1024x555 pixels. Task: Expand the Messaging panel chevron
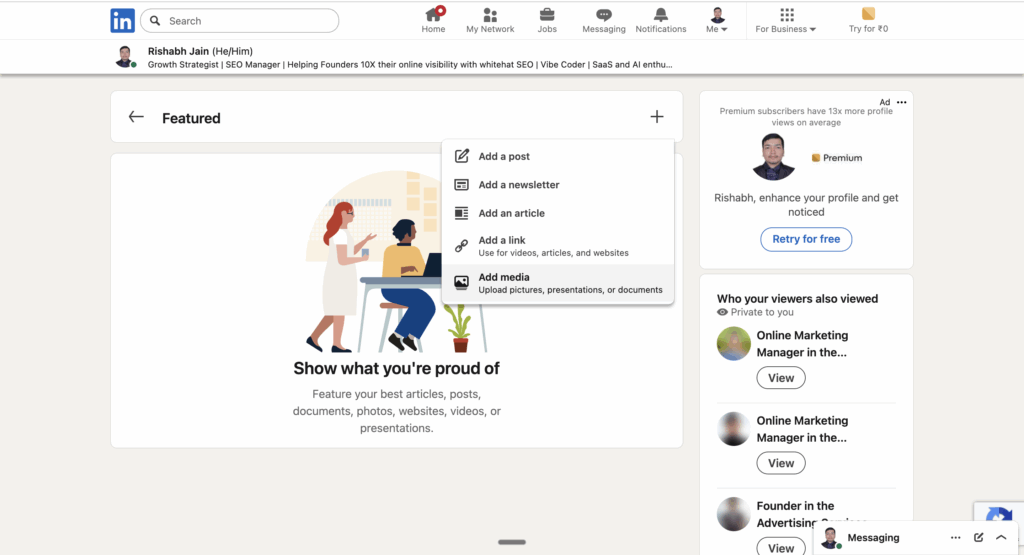tap(1001, 537)
